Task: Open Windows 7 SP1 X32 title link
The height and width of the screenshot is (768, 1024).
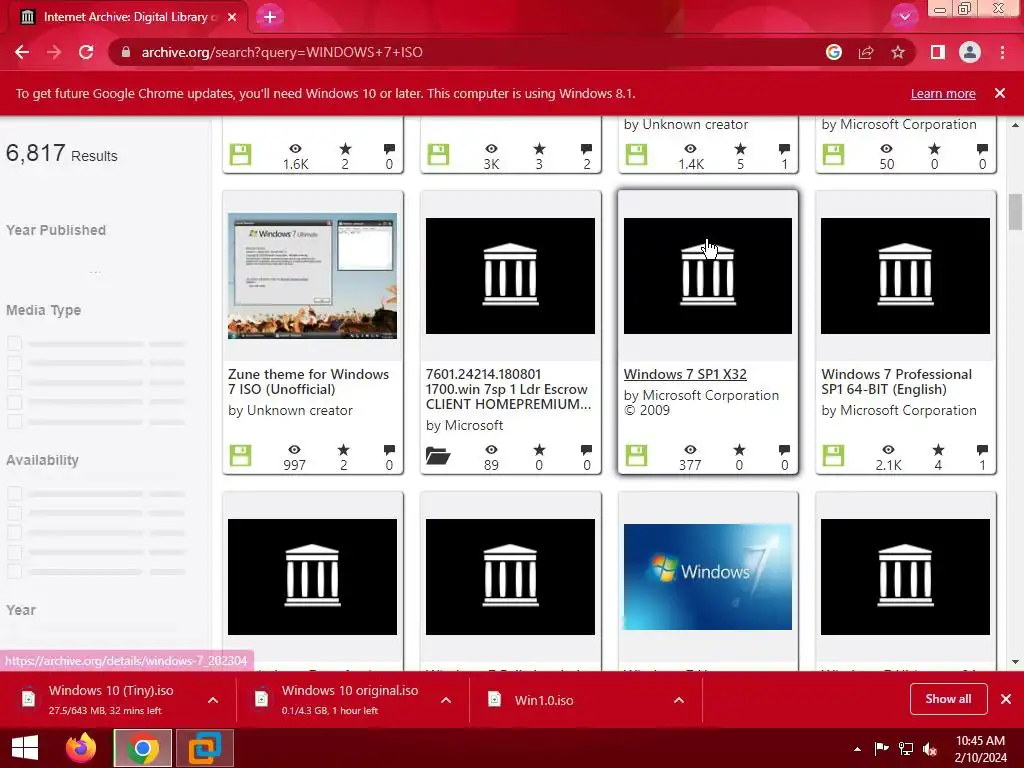Action: [x=685, y=374]
